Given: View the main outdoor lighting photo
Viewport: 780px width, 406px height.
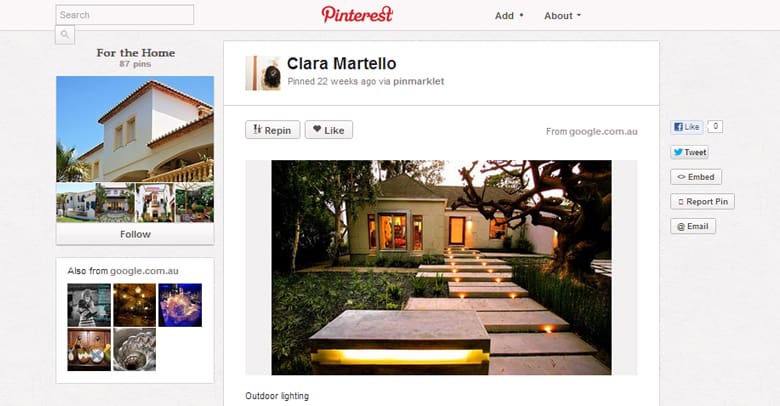Looking at the screenshot, I should 441,267.
